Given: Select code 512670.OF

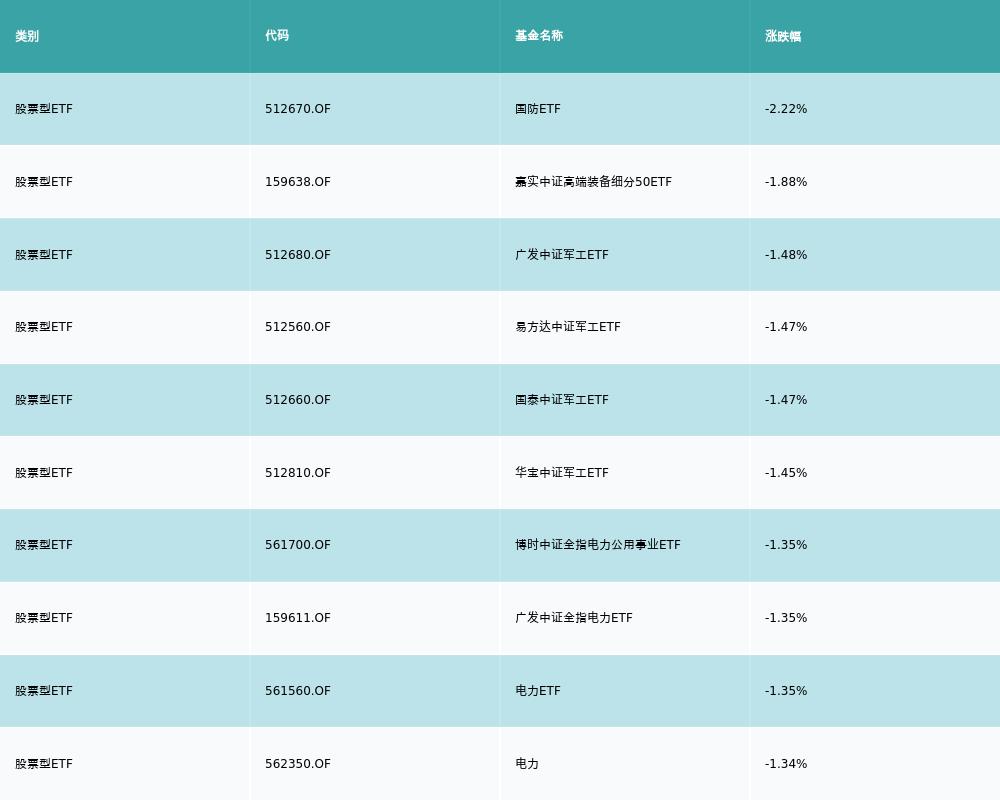Looking at the screenshot, I should [298, 109].
